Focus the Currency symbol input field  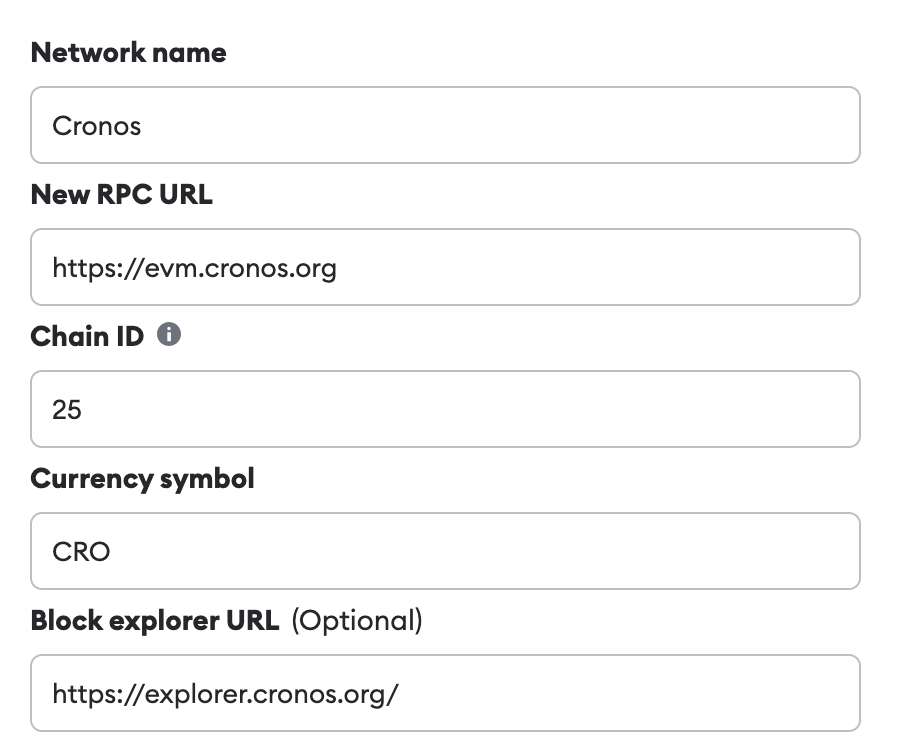(445, 551)
